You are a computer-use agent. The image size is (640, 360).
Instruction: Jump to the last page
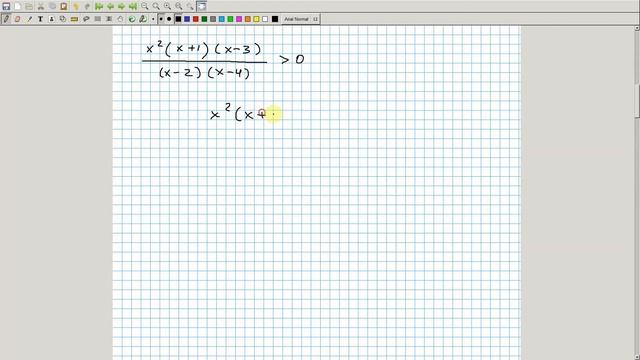[x=133, y=7]
